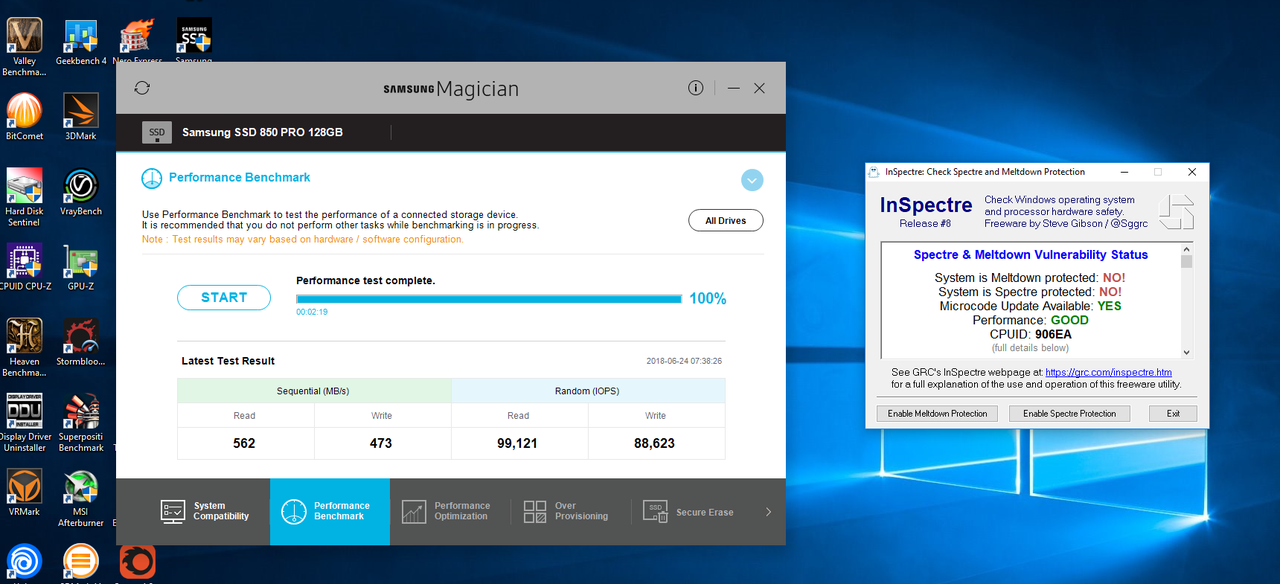Screen dimensions: 1280x584
Task: Launch Stormblood benchmark desktop icon
Action: coord(81,342)
